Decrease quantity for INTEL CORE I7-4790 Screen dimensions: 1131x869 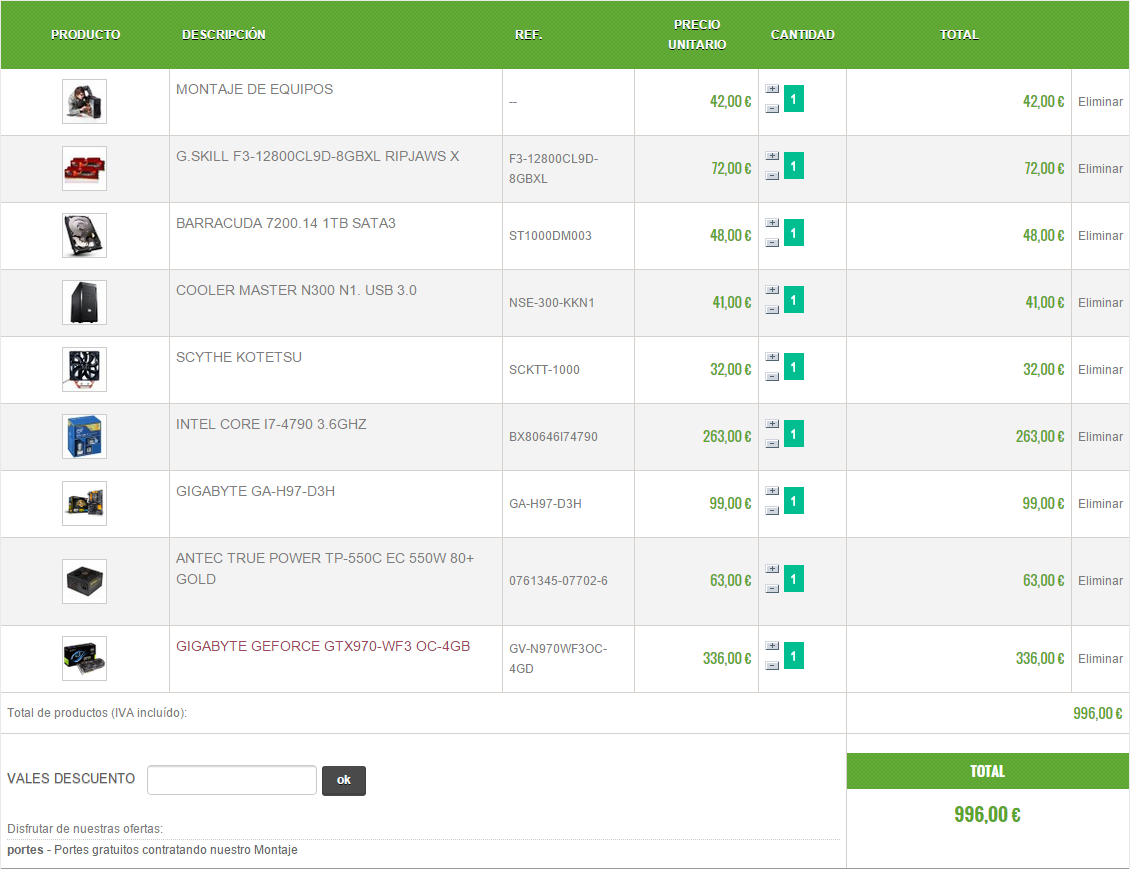772,444
